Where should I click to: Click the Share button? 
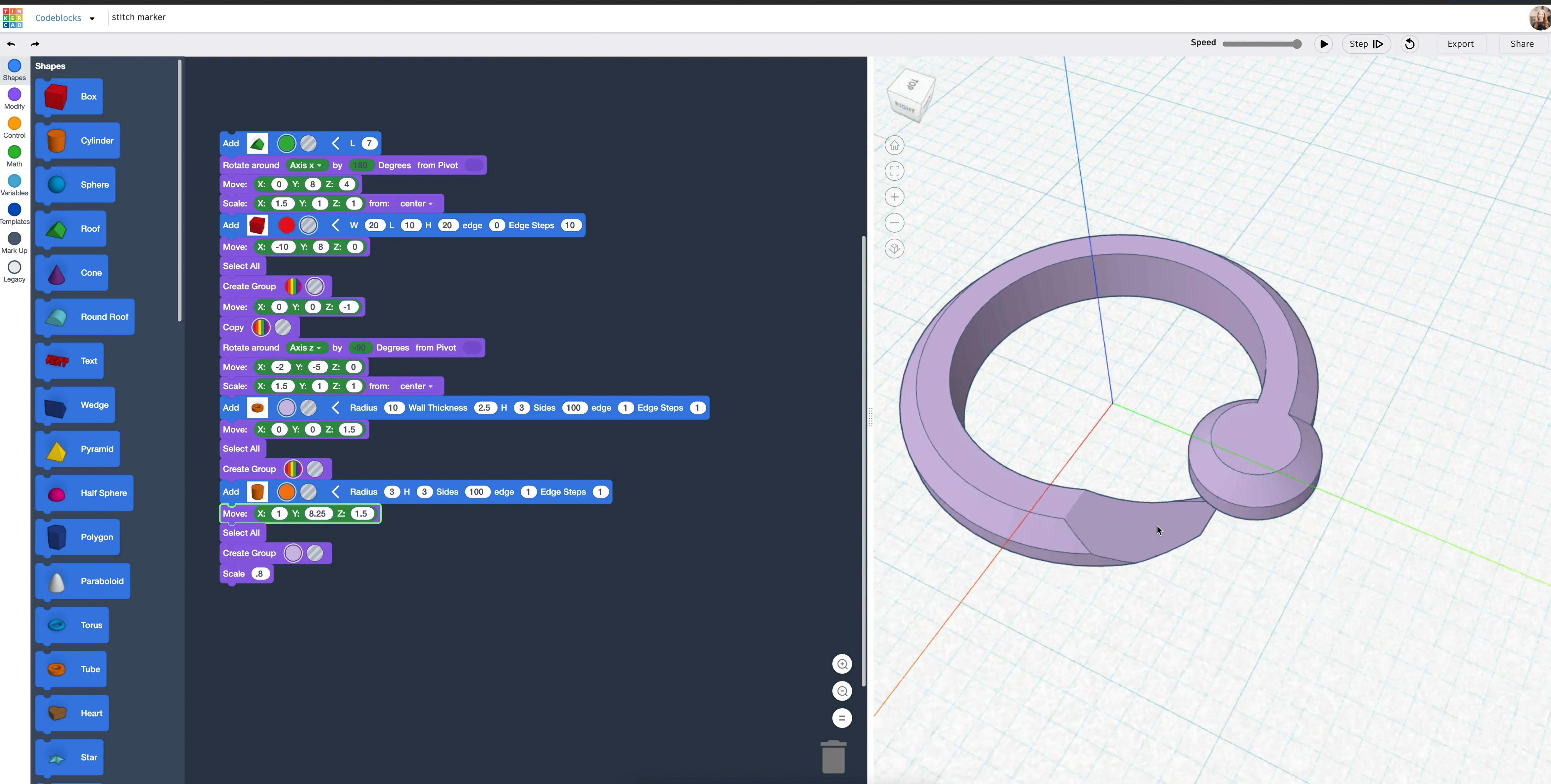pyautogui.click(x=1522, y=44)
